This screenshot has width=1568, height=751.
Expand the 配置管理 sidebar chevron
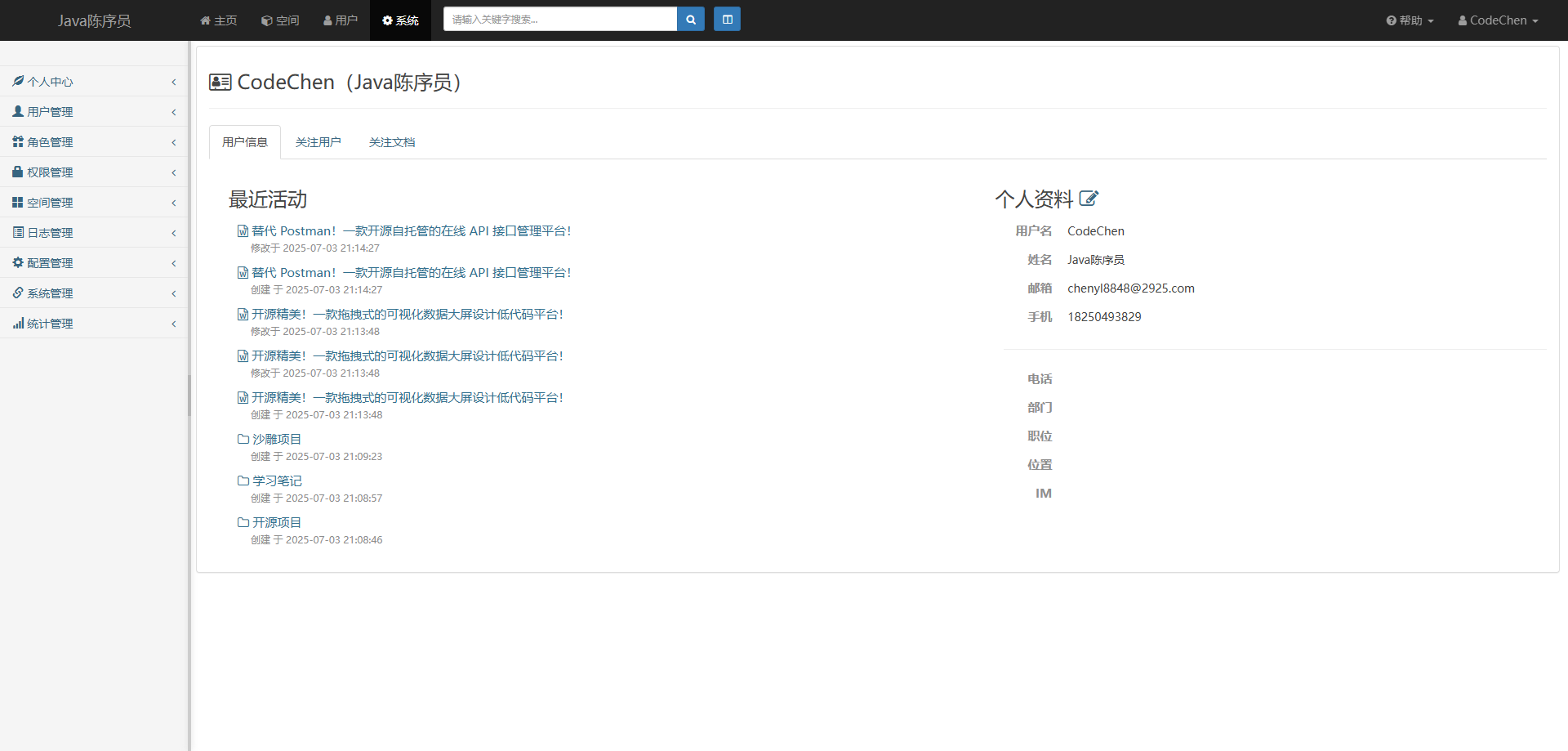tap(174, 263)
